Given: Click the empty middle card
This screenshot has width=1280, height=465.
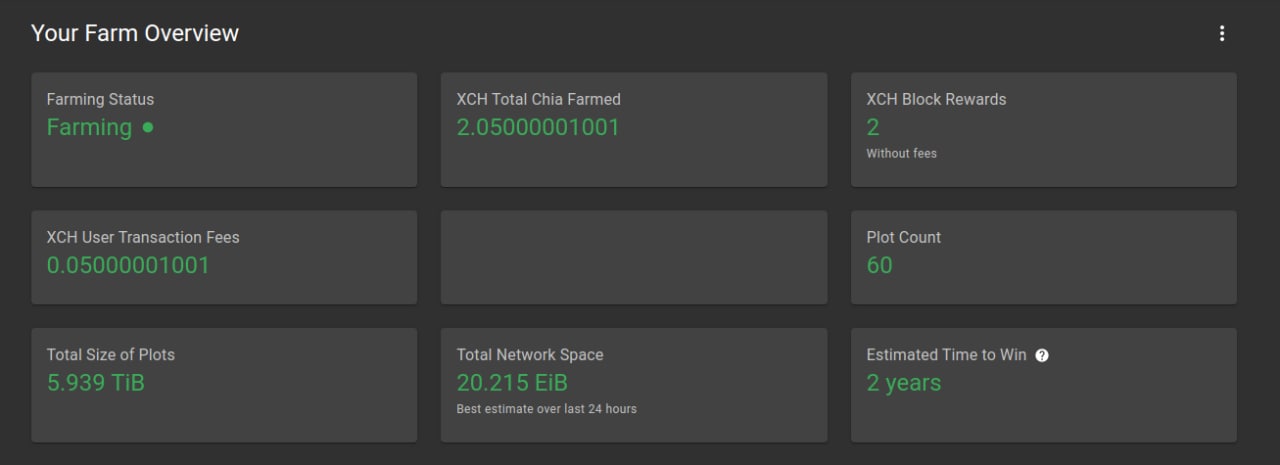Looking at the screenshot, I should (634, 257).
